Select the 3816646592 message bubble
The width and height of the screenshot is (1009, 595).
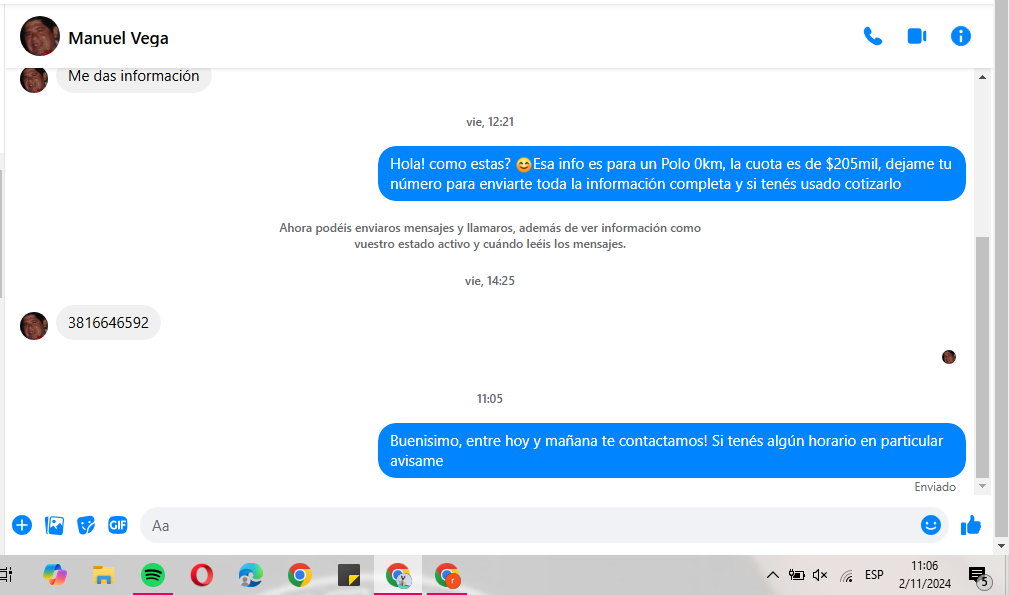(x=108, y=322)
